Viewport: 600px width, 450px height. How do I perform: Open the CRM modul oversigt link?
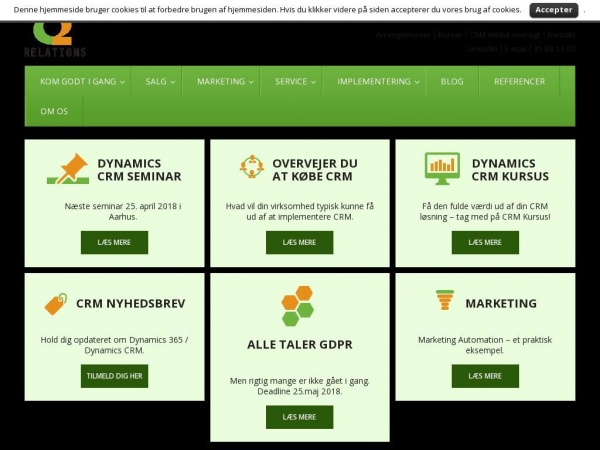(505, 35)
